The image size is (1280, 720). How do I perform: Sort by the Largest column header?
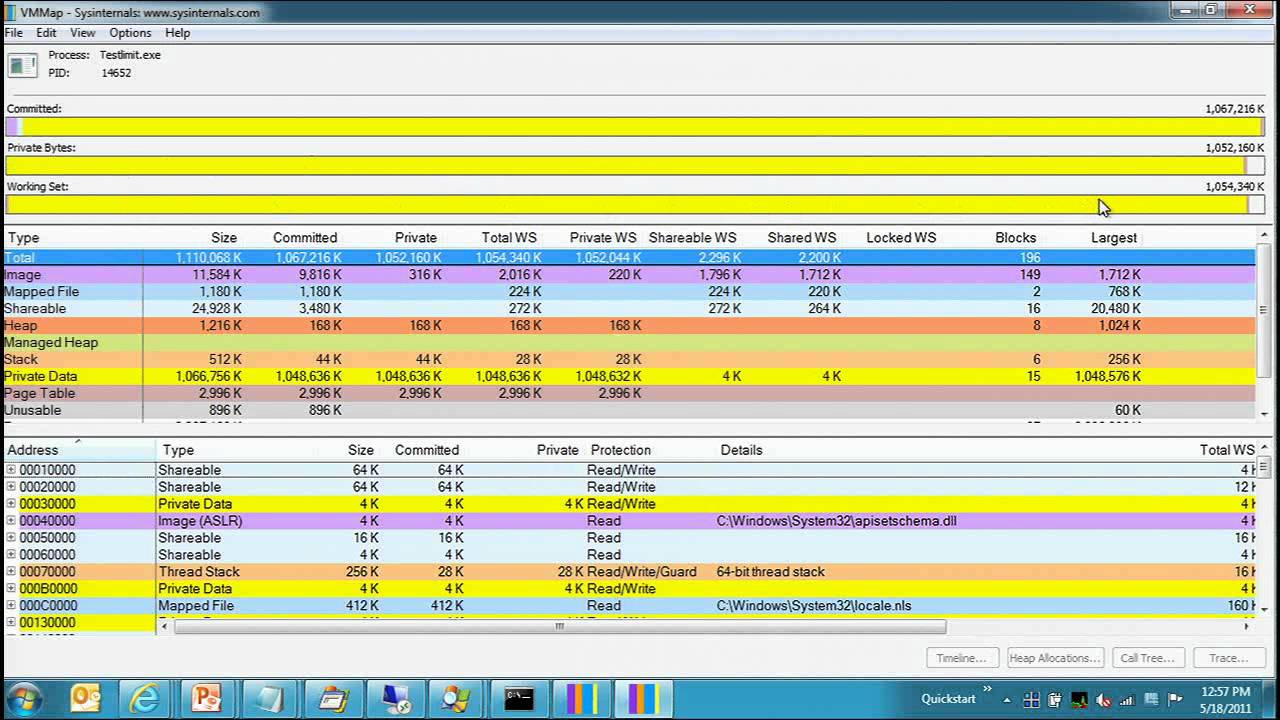click(1113, 238)
